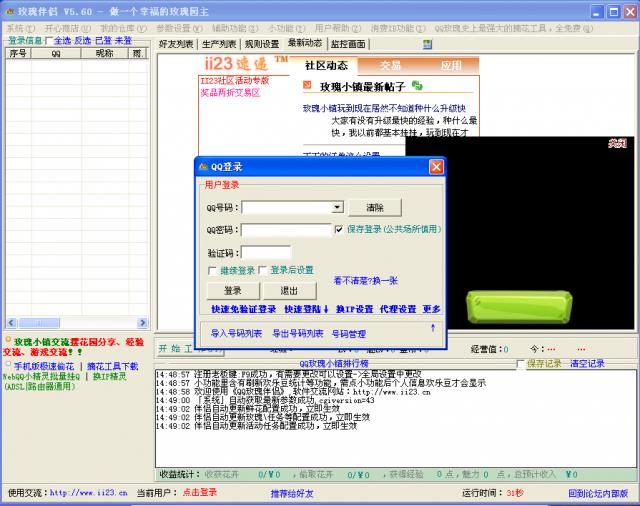This screenshot has width=640, height=506.
Task: Switch to the 生产列表 tab
Action: click(x=219, y=44)
